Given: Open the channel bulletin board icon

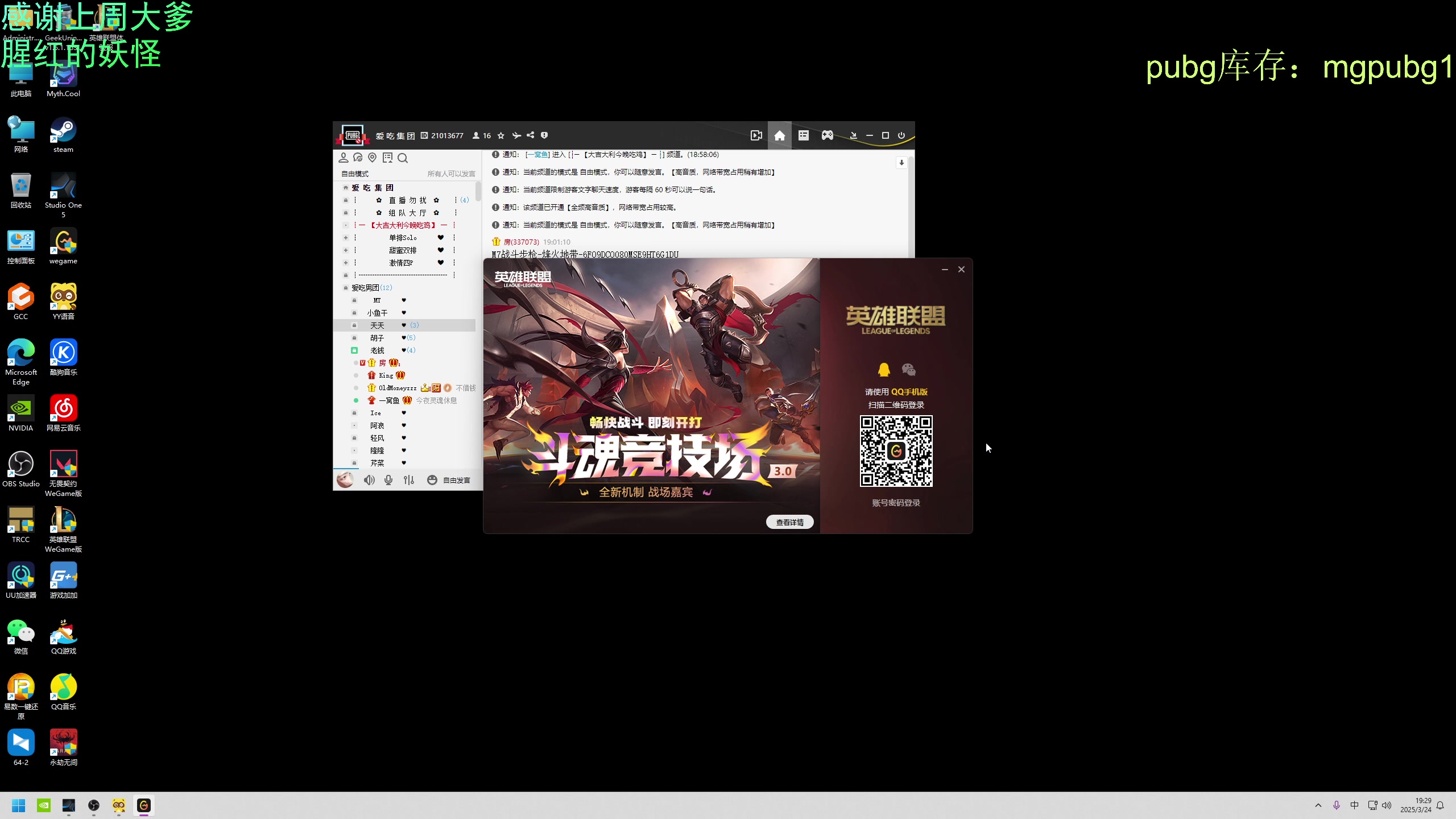Looking at the screenshot, I should (387, 158).
